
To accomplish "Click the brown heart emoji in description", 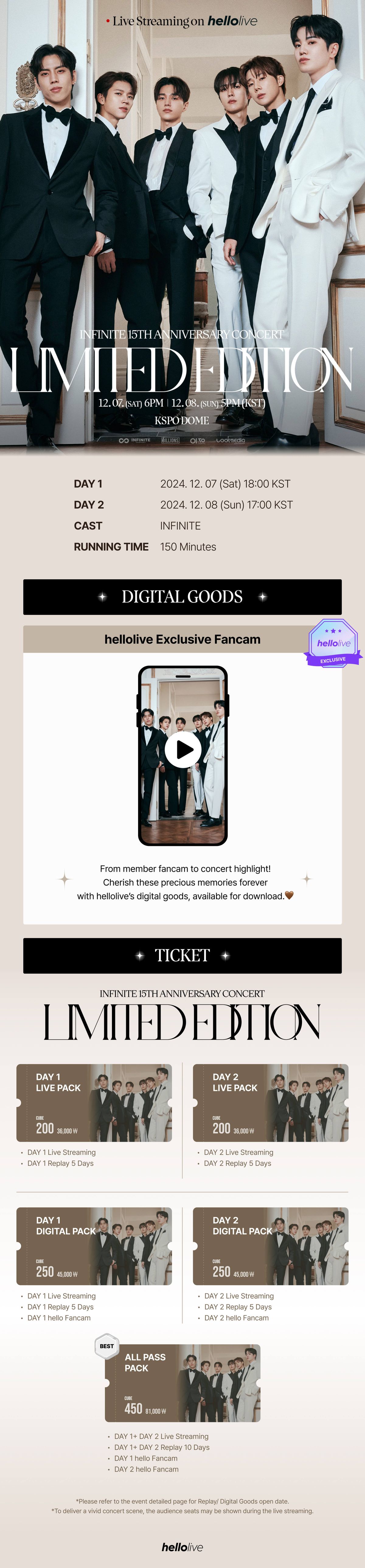I will click(x=289, y=896).
